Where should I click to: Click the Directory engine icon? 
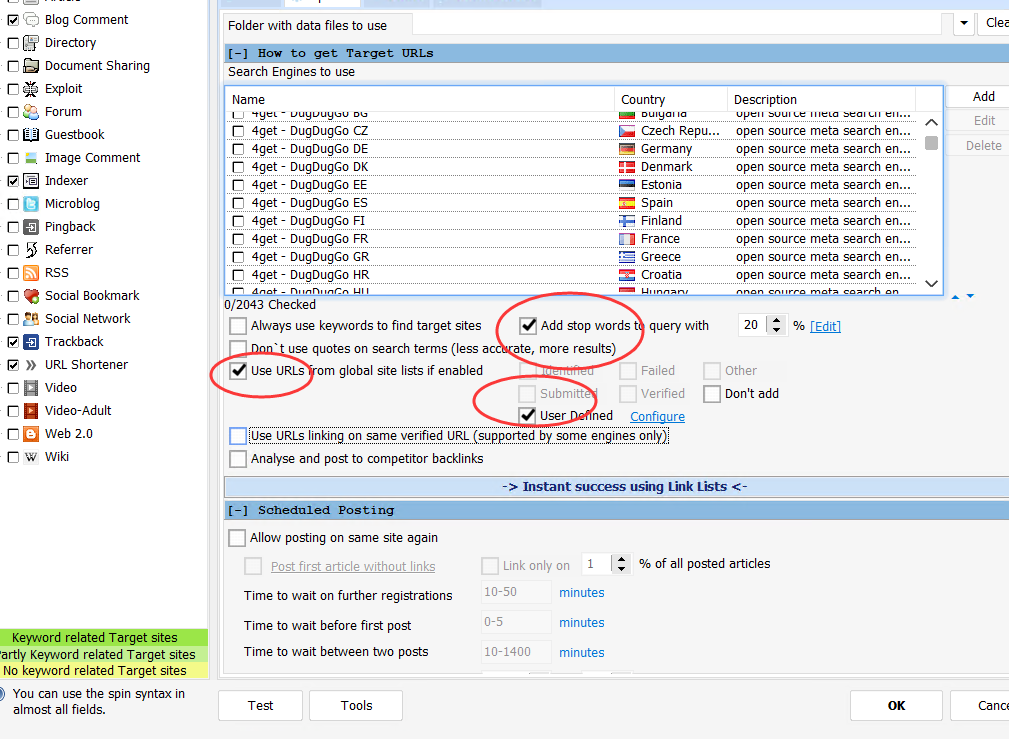tap(31, 43)
